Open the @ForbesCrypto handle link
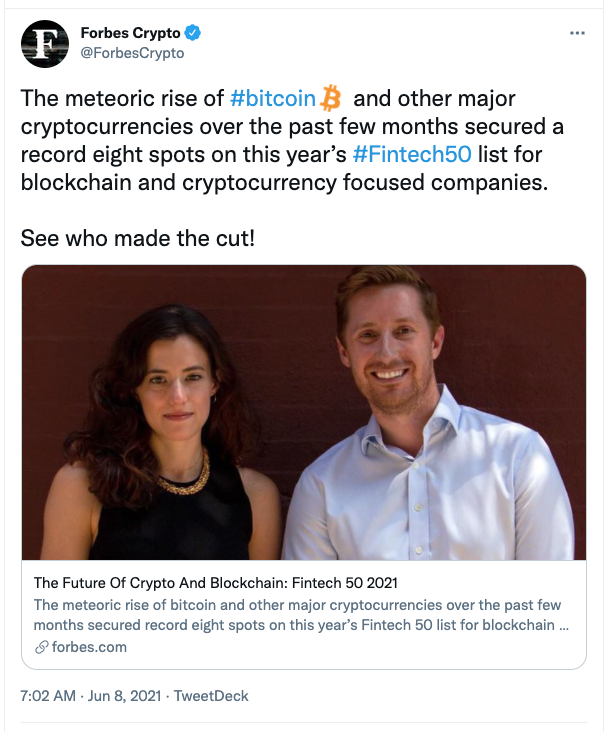Screen dimensions: 608x732 coord(132,53)
